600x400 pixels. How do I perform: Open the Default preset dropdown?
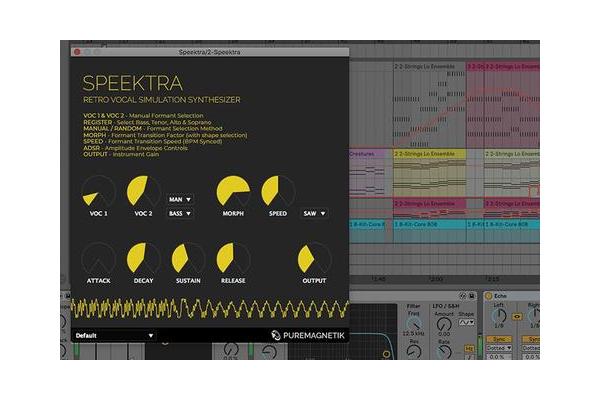(x=114, y=336)
